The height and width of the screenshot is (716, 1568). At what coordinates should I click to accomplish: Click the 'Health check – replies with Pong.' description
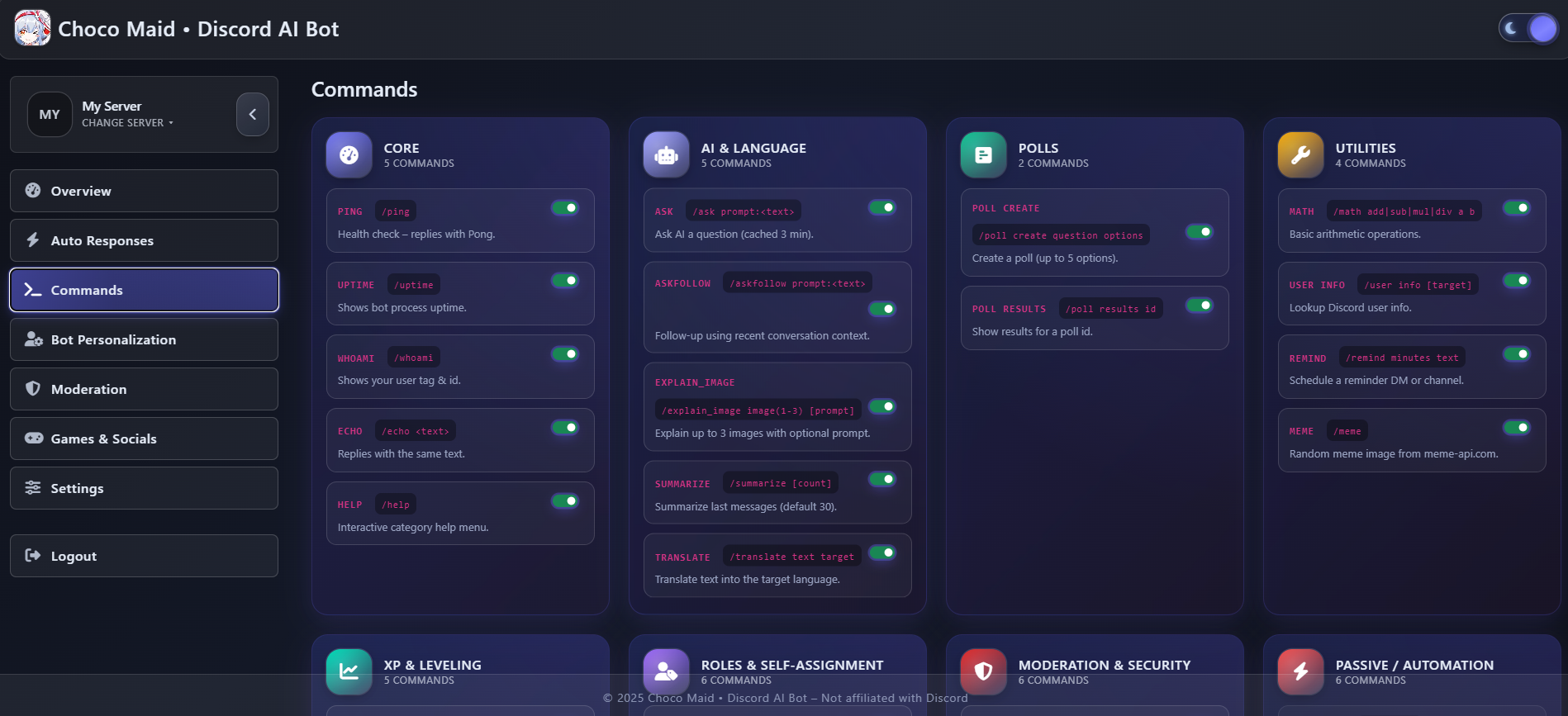416,235
